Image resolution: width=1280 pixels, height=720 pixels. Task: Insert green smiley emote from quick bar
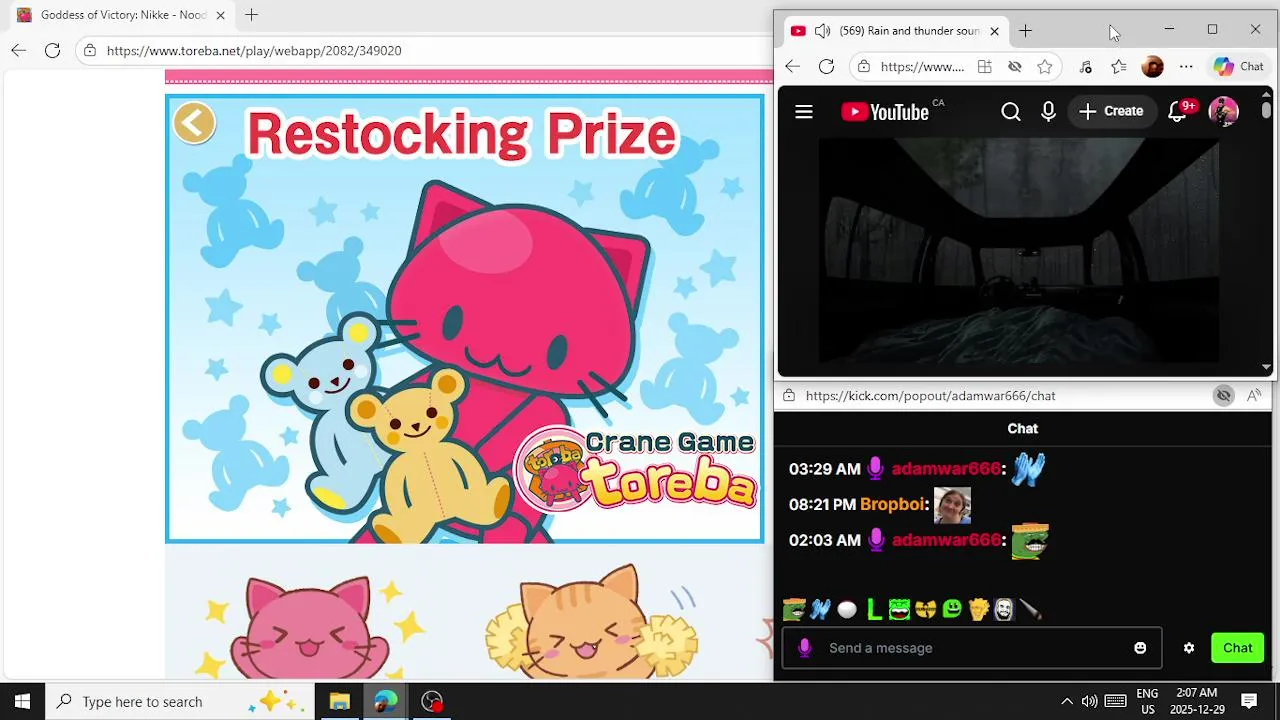(x=952, y=609)
